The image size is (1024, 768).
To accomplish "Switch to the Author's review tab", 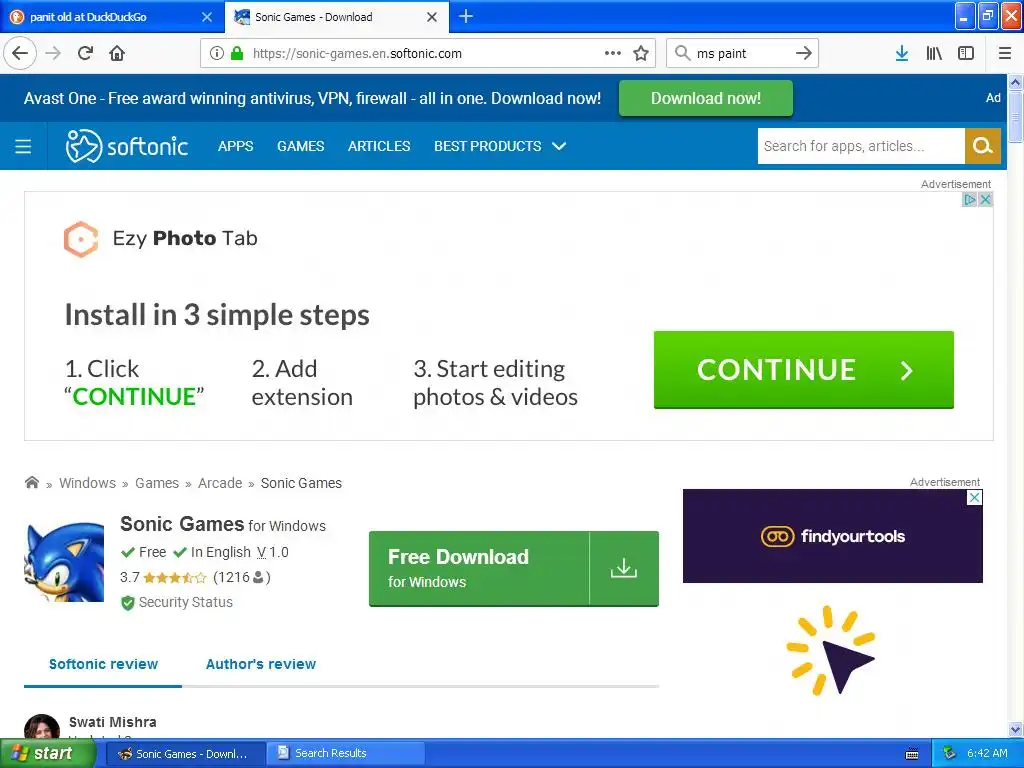I will (261, 664).
